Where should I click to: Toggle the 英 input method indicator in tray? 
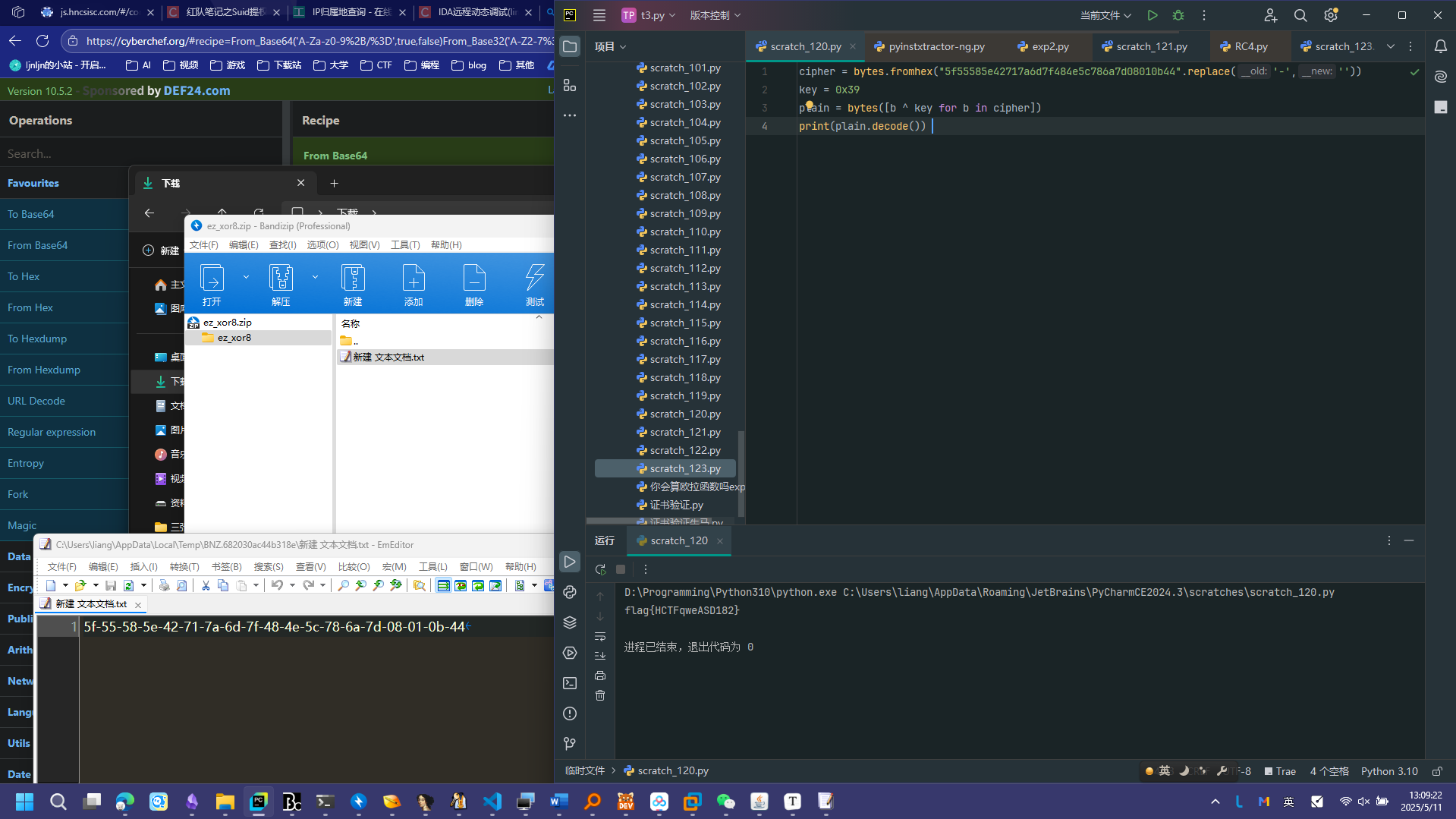point(1288,802)
